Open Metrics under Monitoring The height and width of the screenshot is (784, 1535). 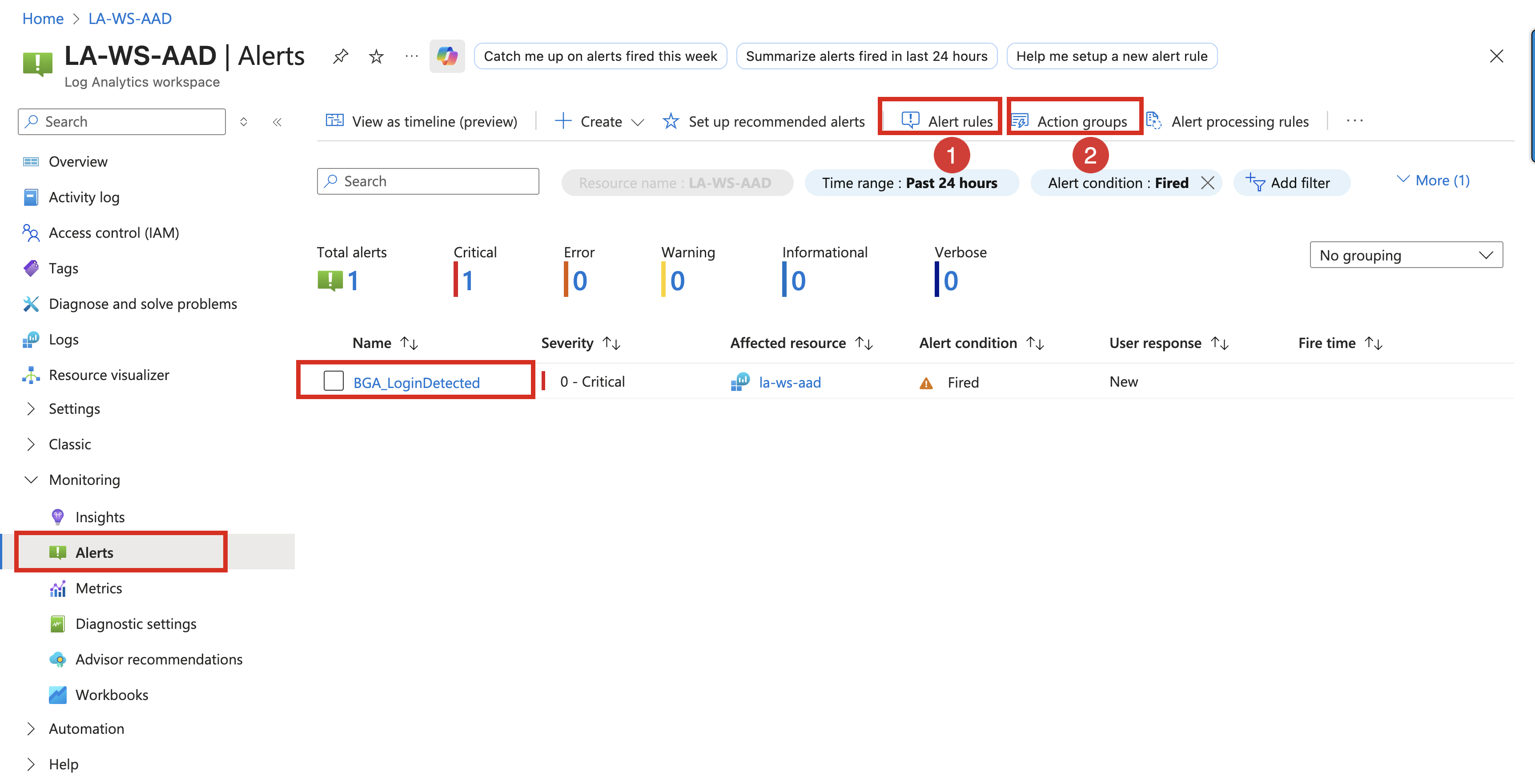click(98, 588)
